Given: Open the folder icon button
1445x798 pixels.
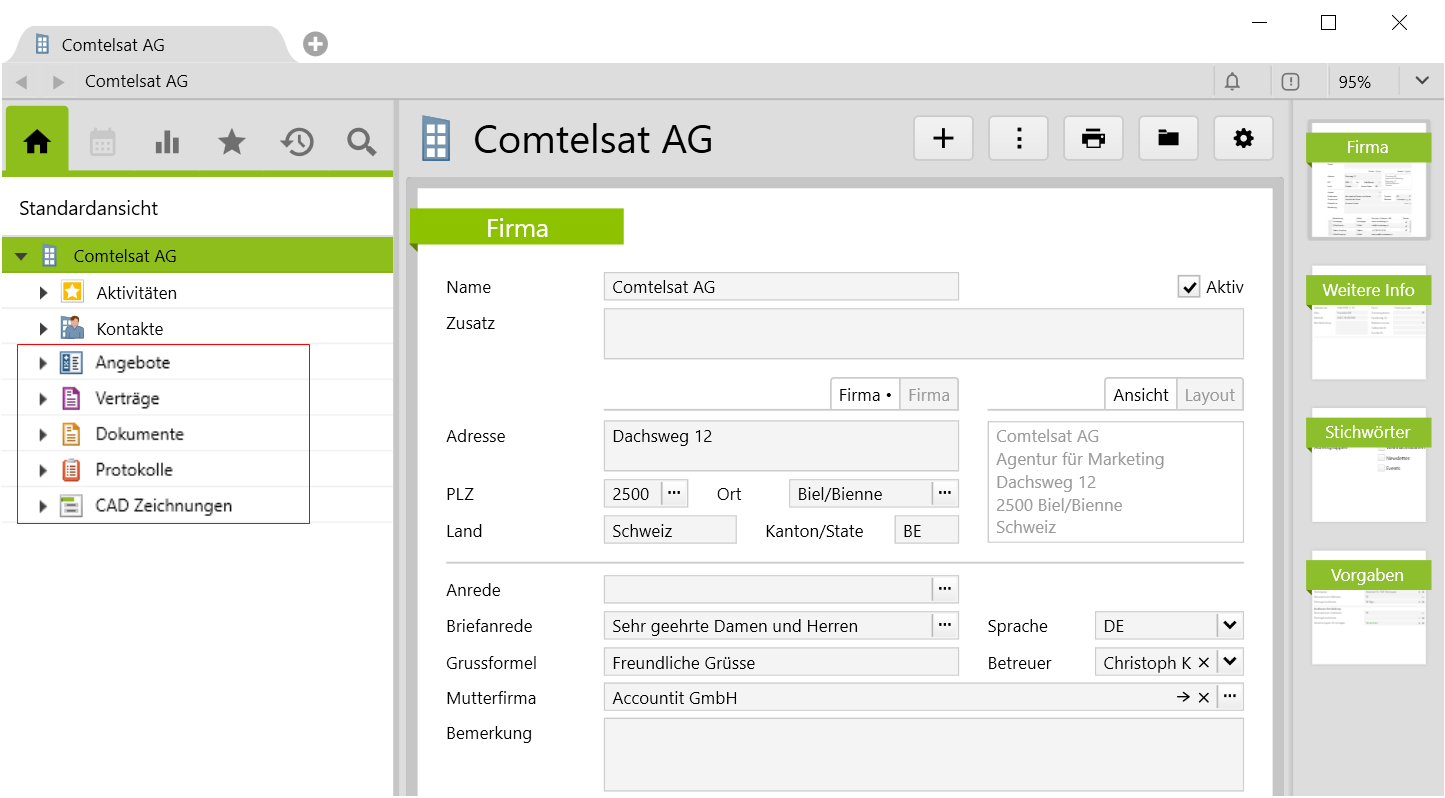Looking at the screenshot, I should tap(1168, 139).
